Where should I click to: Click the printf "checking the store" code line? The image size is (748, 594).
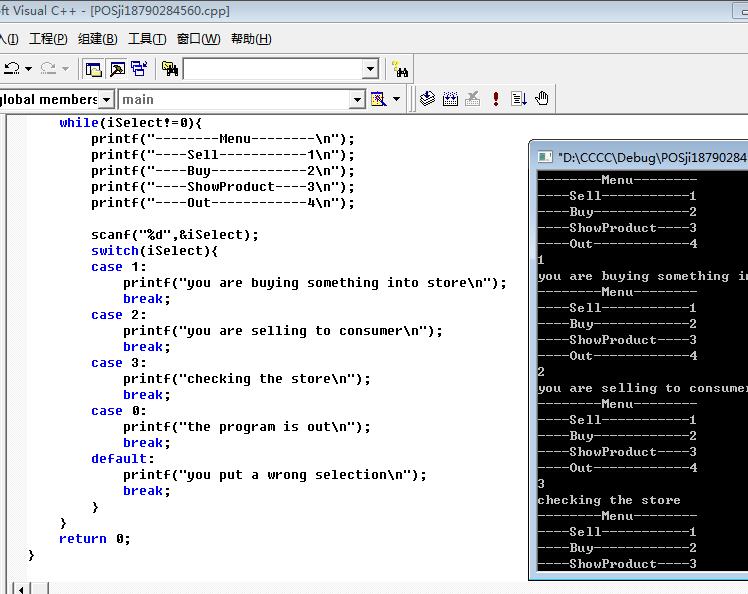pos(247,379)
